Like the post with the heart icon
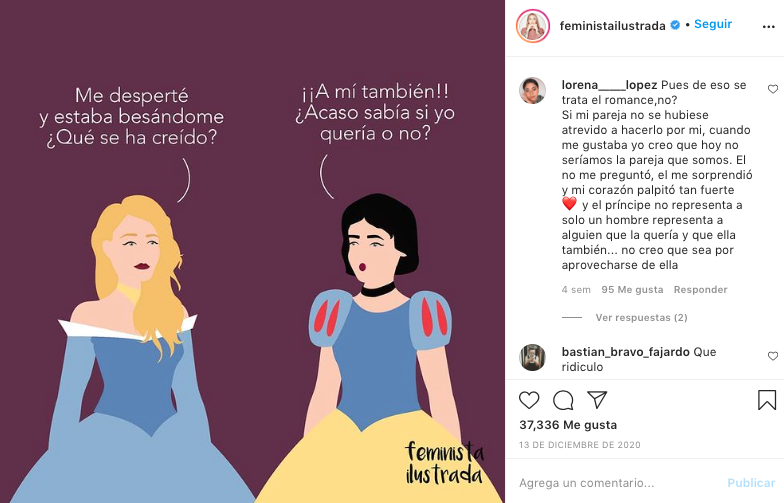Viewport: 784px width, 503px height. (x=529, y=400)
